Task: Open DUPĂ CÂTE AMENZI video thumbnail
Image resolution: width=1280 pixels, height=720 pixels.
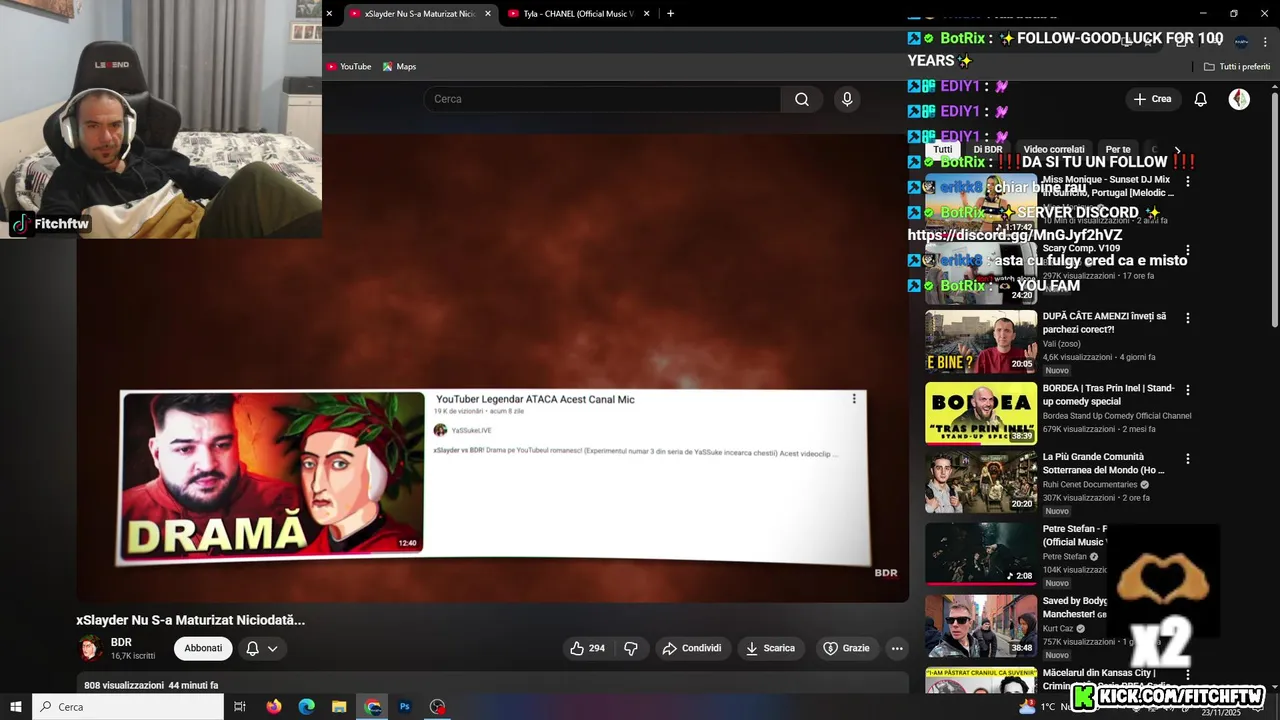Action: pyautogui.click(x=981, y=341)
